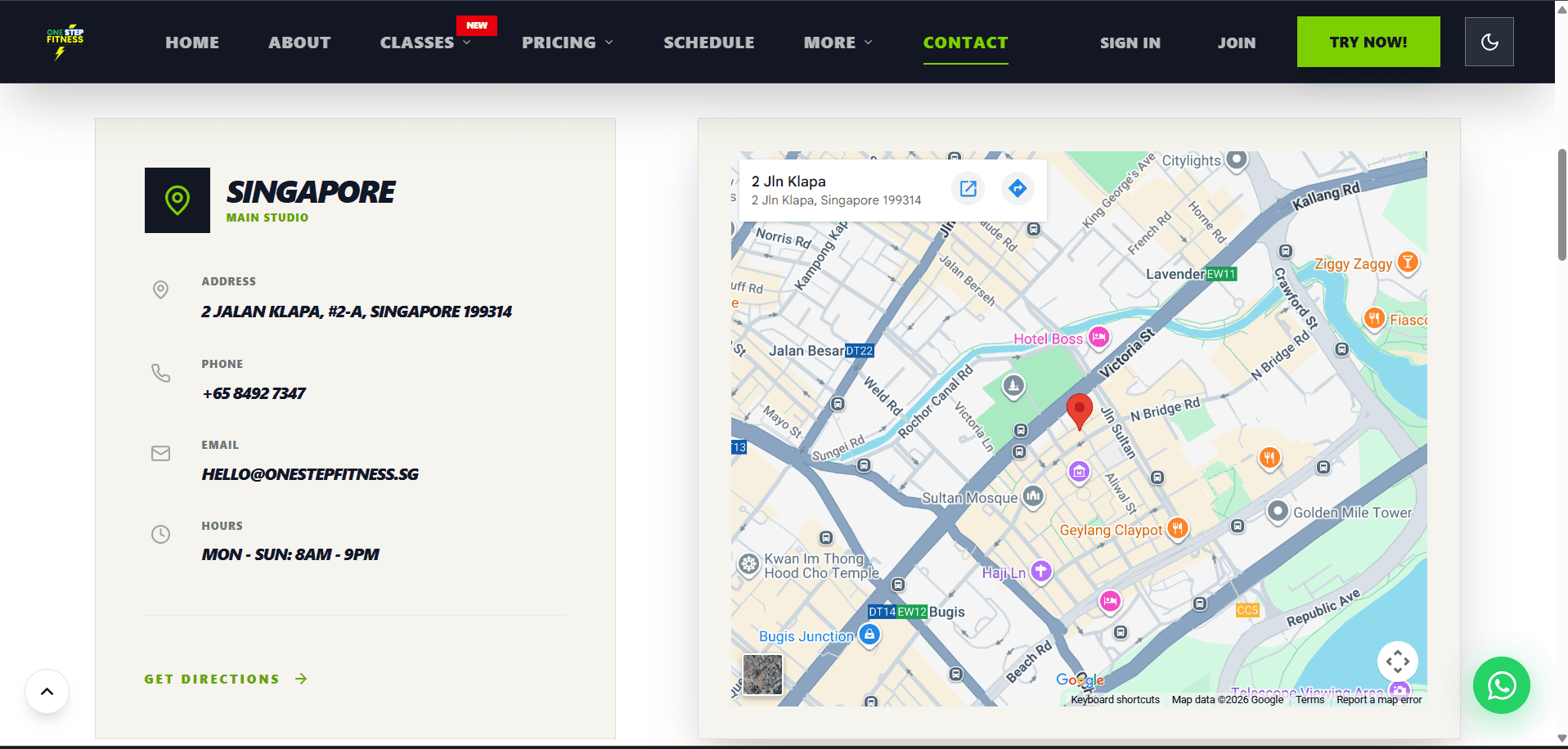The width and height of the screenshot is (1568, 749).
Task: Switch map to satellite thumbnail
Action: click(x=762, y=675)
